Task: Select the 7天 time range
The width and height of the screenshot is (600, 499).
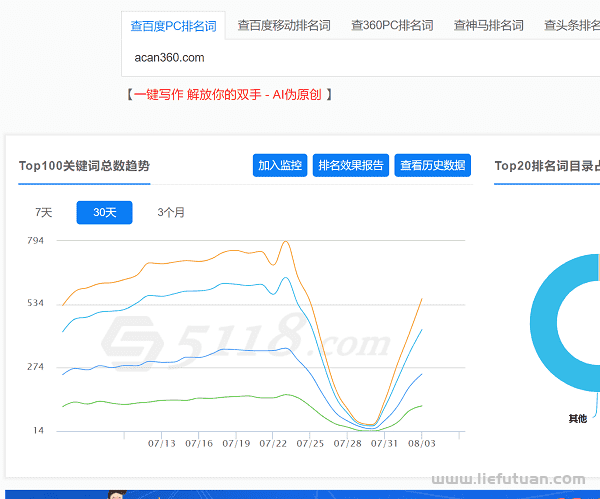Action: coord(44,212)
